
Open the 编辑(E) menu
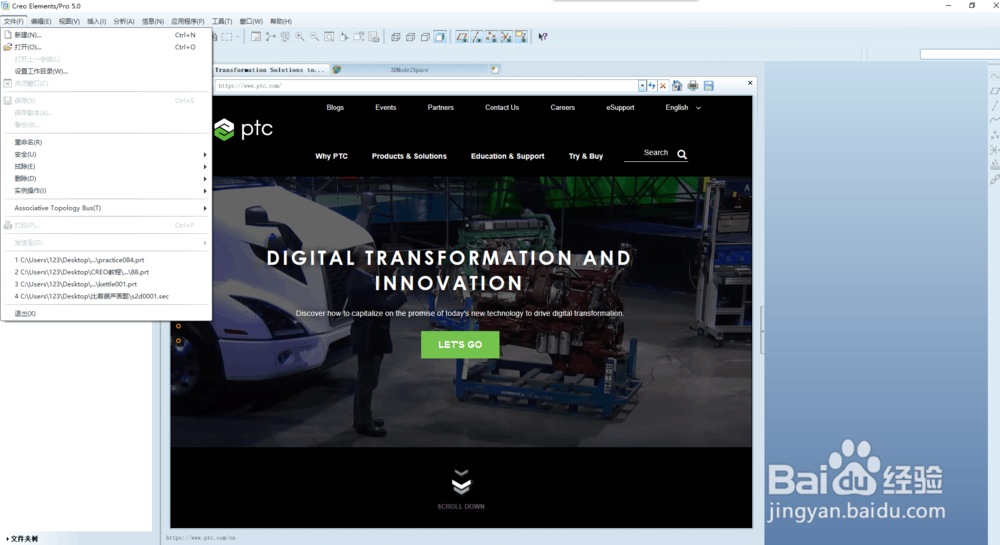pyautogui.click(x=41, y=21)
